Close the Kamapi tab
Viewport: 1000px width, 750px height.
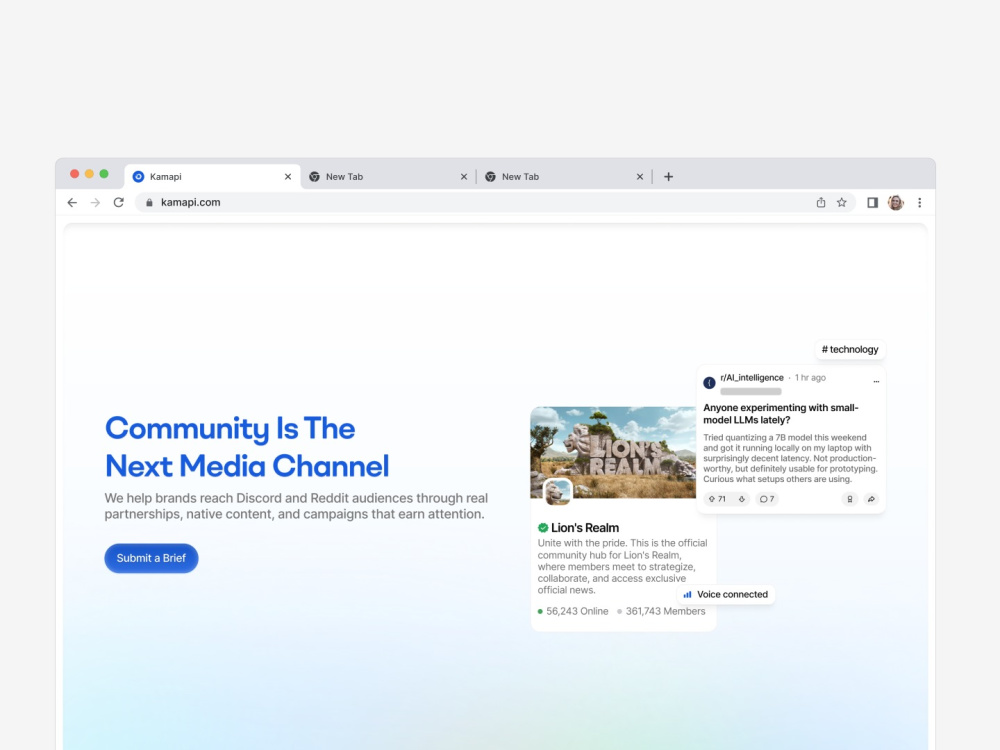[288, 177]
